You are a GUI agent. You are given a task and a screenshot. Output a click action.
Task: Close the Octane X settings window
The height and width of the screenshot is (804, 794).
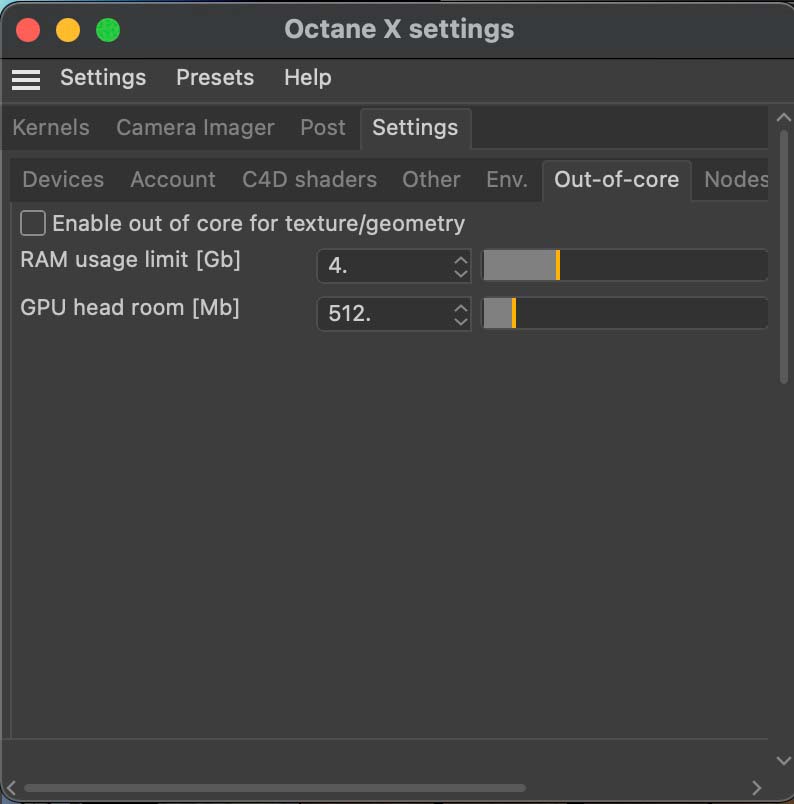point(28,30)
